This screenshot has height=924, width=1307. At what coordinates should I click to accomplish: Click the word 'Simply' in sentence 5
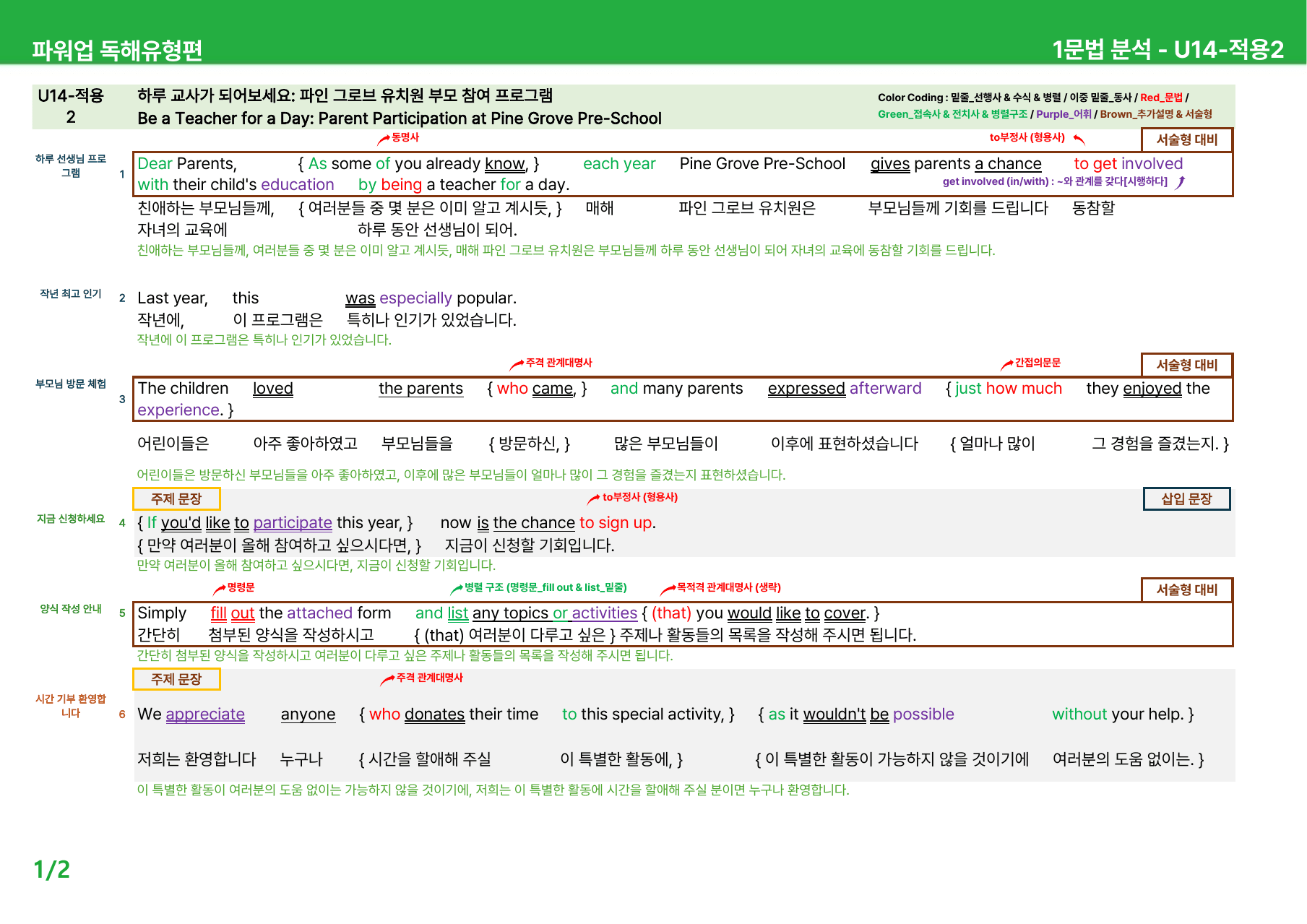tap(162, 613)
